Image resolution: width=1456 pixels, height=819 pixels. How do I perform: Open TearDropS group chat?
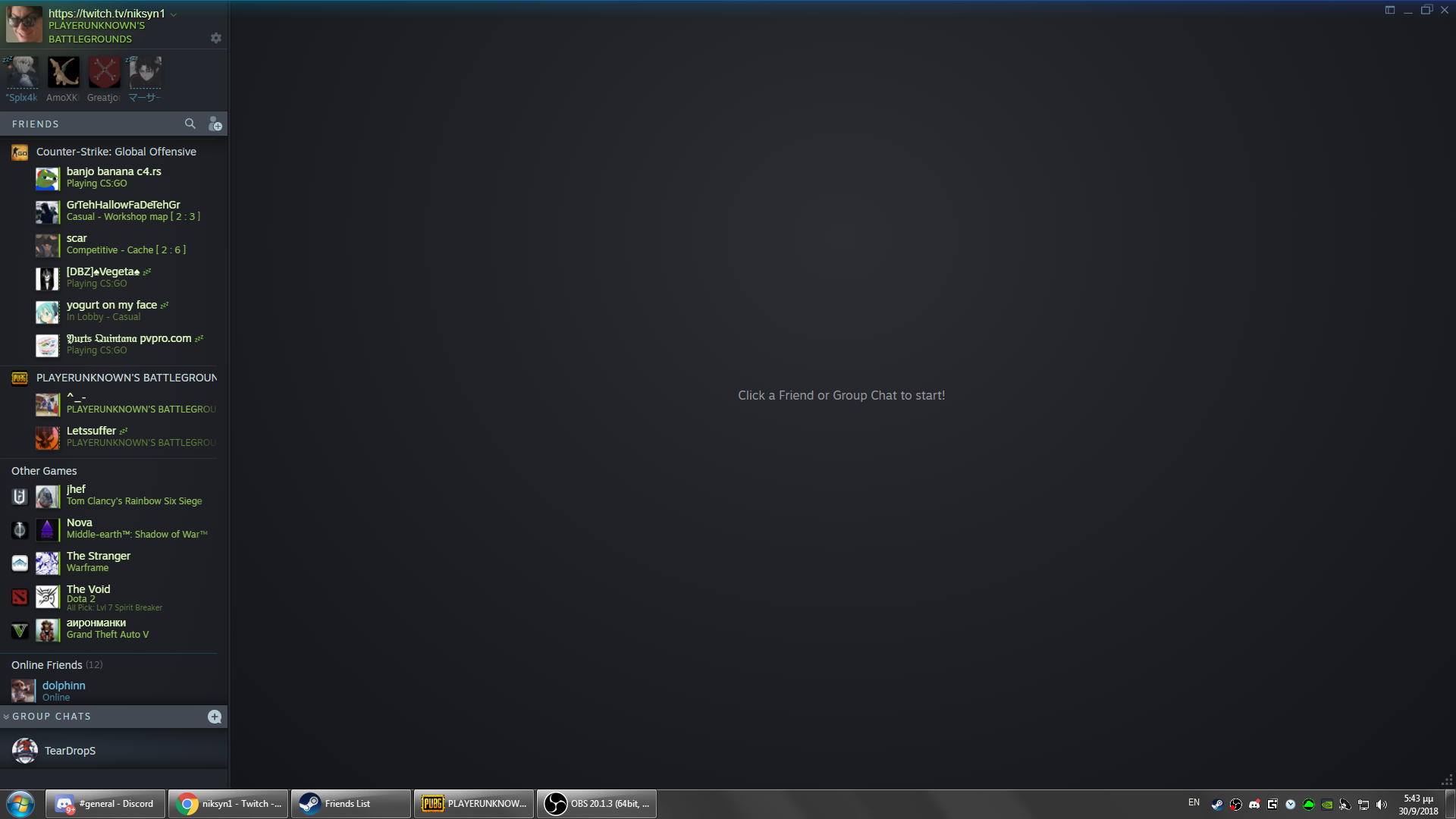pos(70,751)
